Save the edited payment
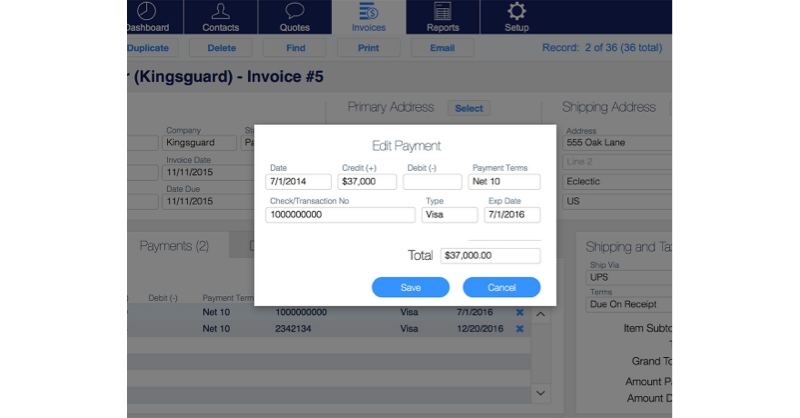The image size is (800, 418). click(x=411, y=287)
